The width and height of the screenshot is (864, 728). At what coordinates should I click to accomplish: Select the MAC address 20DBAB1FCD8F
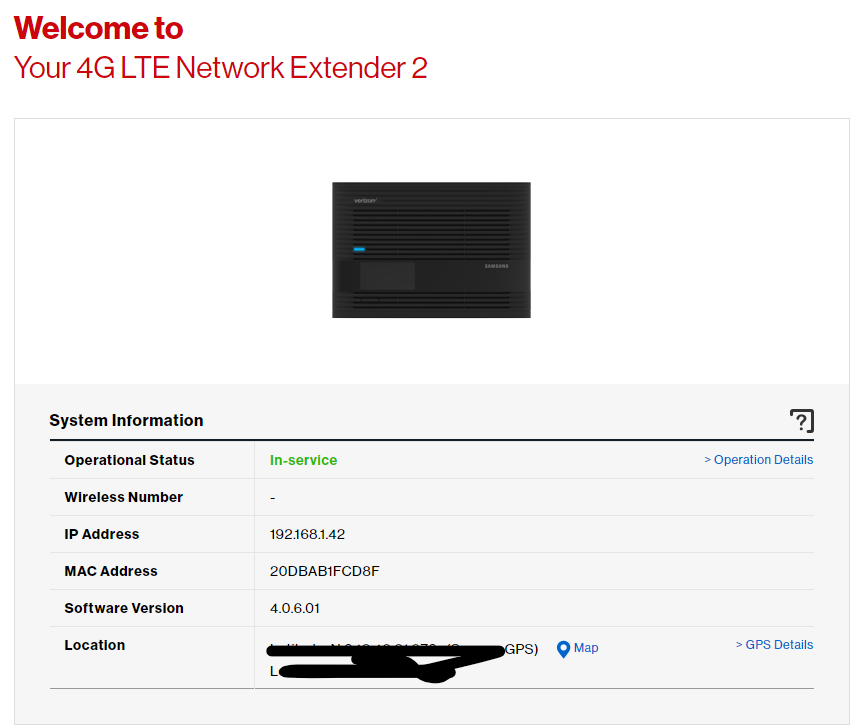click(x=325, y=571)
